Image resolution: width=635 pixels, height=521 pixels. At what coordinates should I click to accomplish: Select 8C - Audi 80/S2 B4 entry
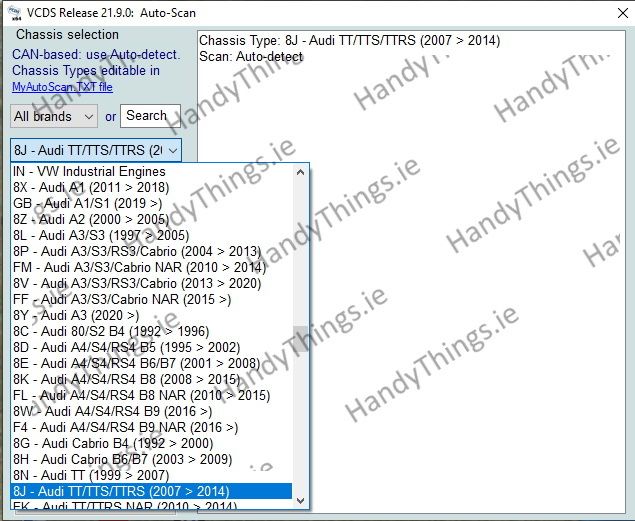click(151, 332)
